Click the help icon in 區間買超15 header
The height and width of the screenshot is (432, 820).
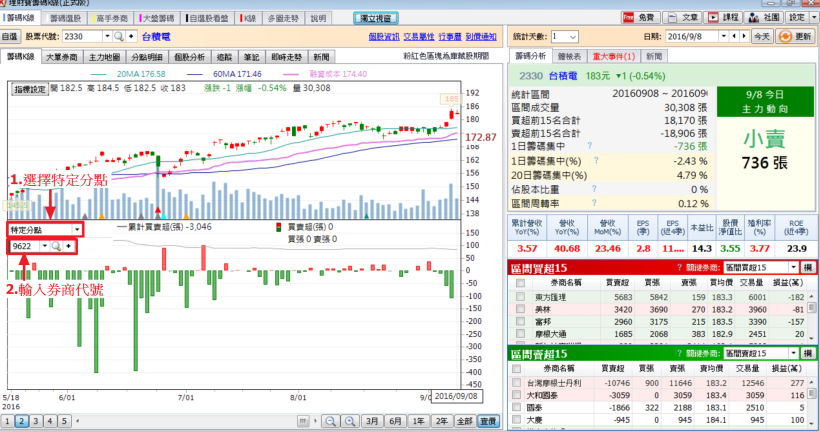click(x=679, y=268)
